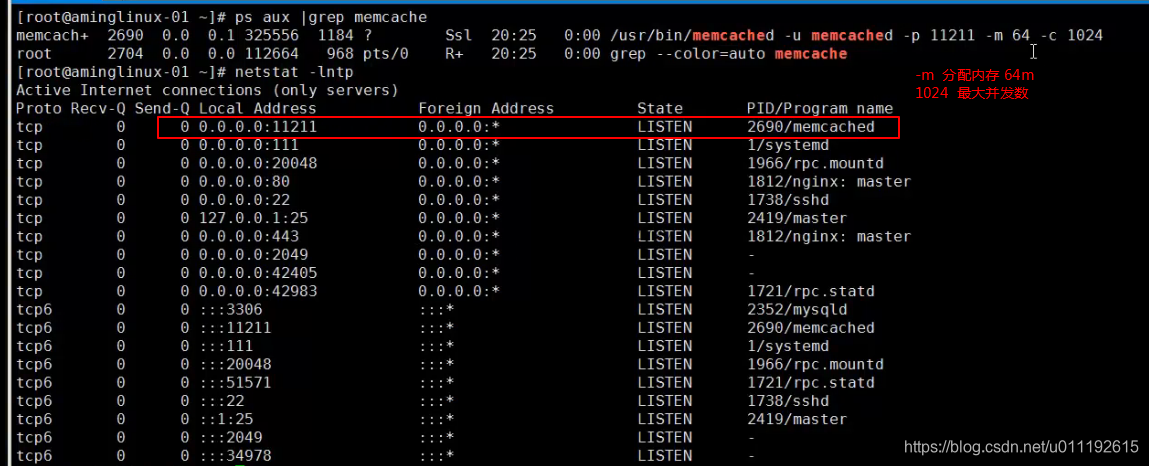This screenshot has height=466, width=1149.
Task: Click local address '0.0.0.0:42983'
Action: 258,292
